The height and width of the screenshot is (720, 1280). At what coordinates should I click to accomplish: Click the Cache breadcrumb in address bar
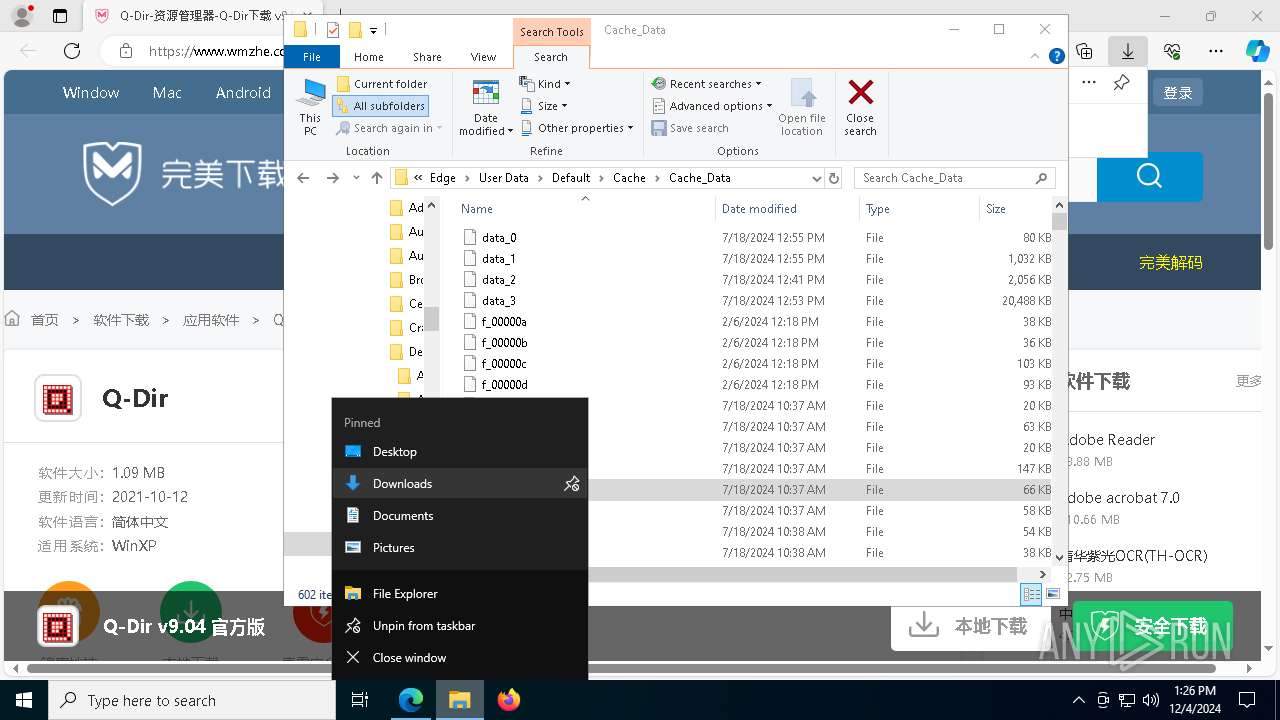pyautogui.click(x=629, y=178)
